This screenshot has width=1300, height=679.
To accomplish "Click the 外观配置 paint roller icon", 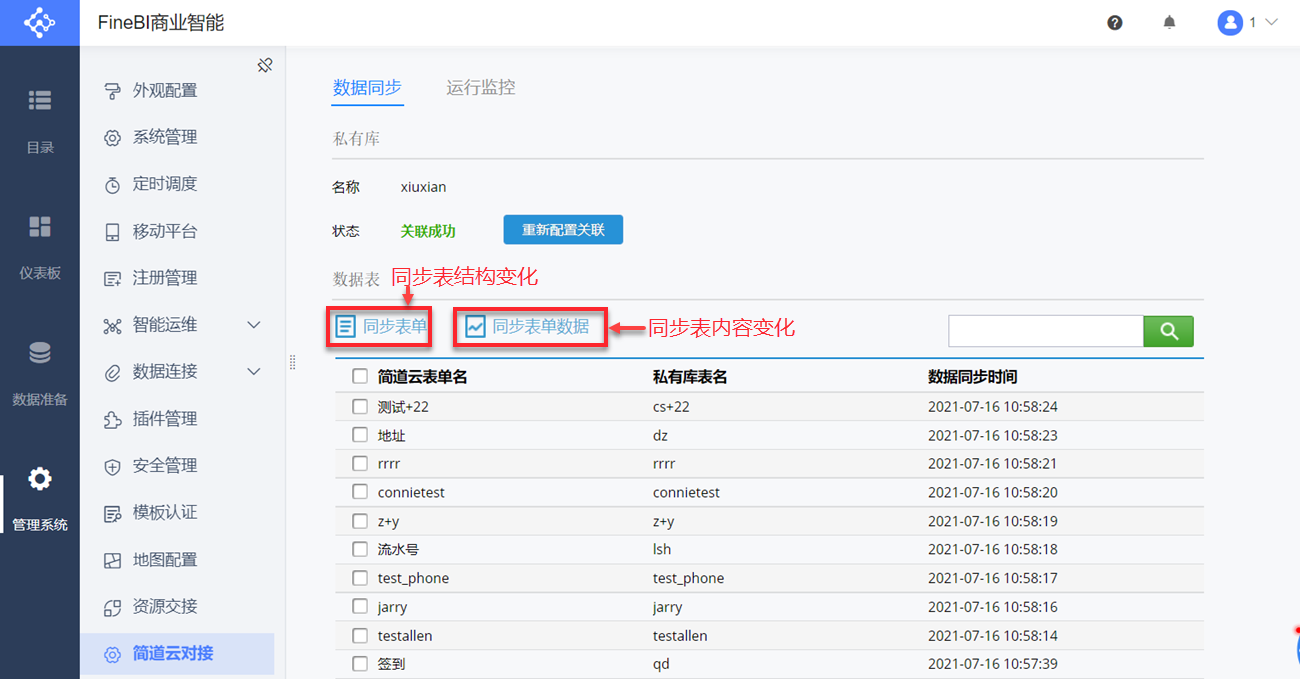I will pyautogui.click(x=113, y=91).
